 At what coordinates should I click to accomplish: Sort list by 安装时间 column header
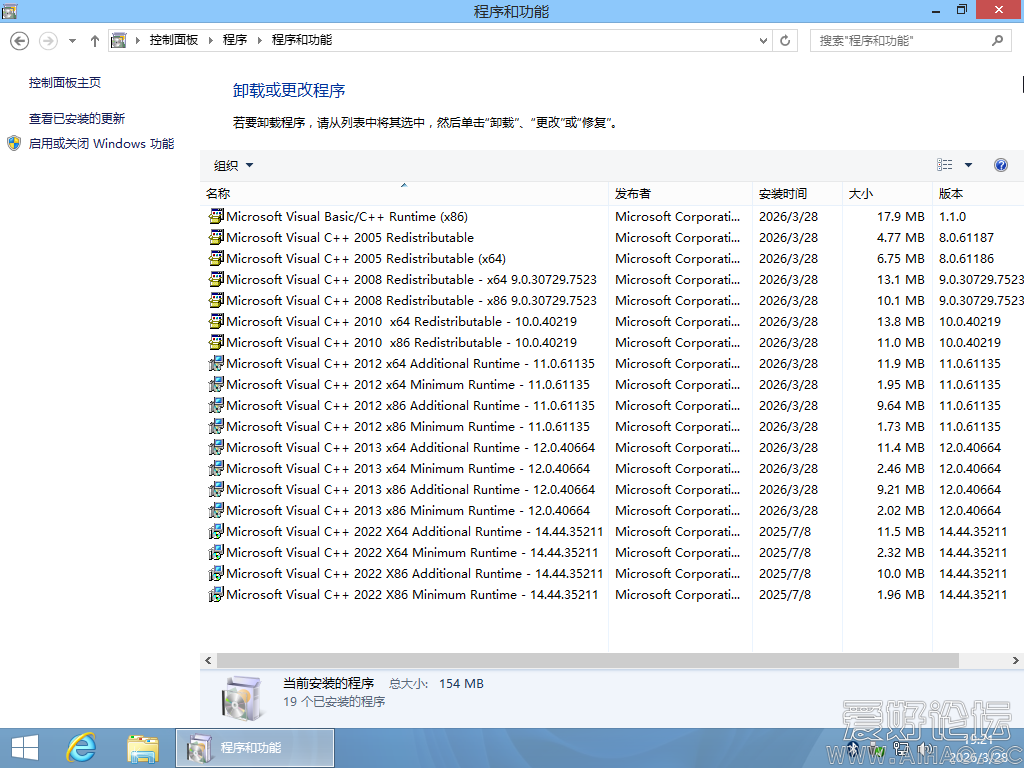click(797, 193)
